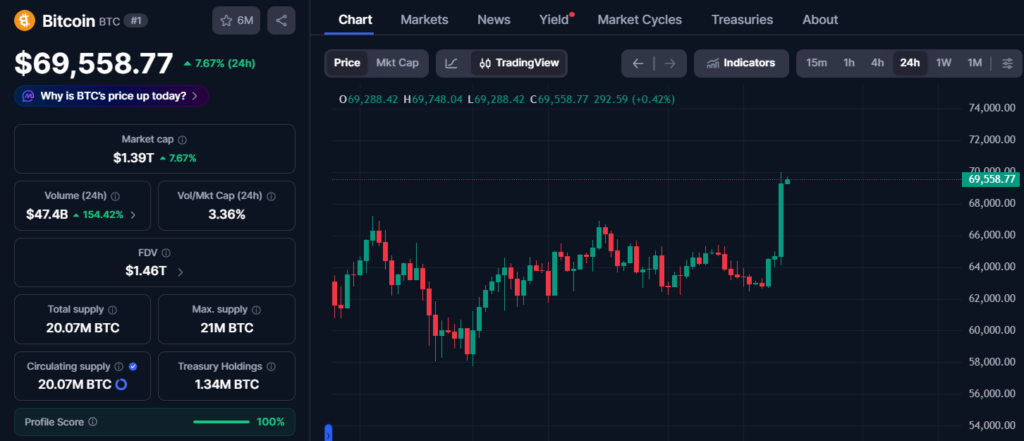Switch to TradingView chart mode
This screenshot has width=1024, height=441.
click(x=519, y=63)
